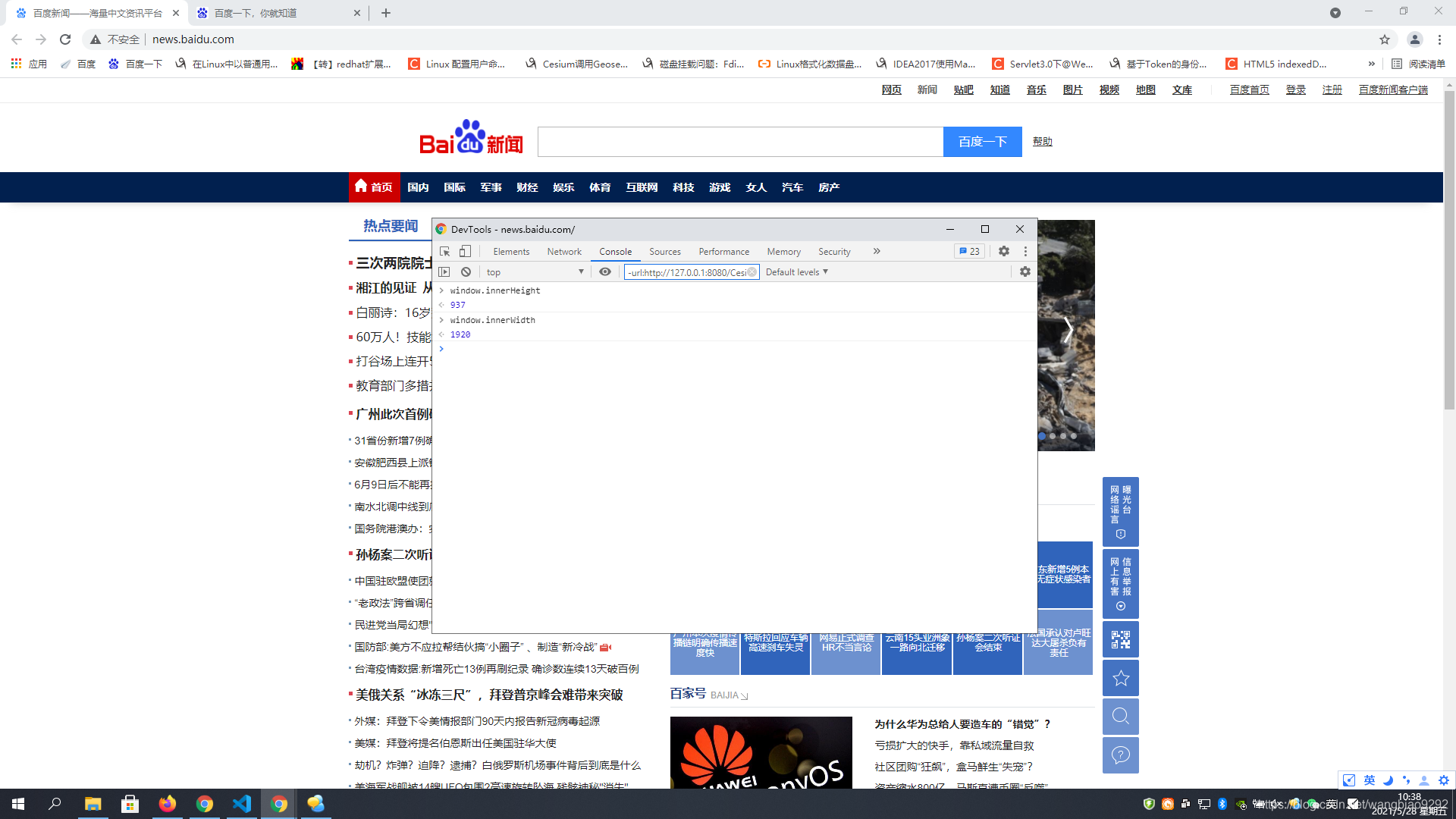
Task: Open the Windows Start menu
Action: coord(18,804)
